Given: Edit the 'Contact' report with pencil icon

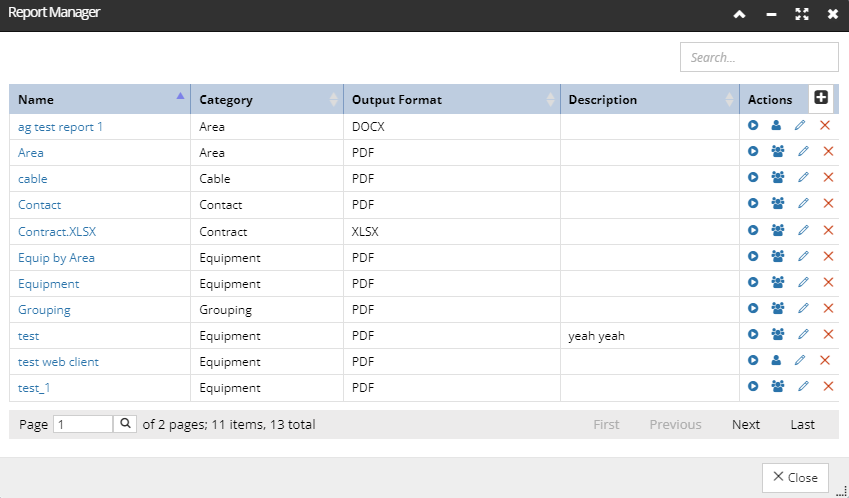Looking at the screenshot, I should pyautogui.click(x=803, y=203).
